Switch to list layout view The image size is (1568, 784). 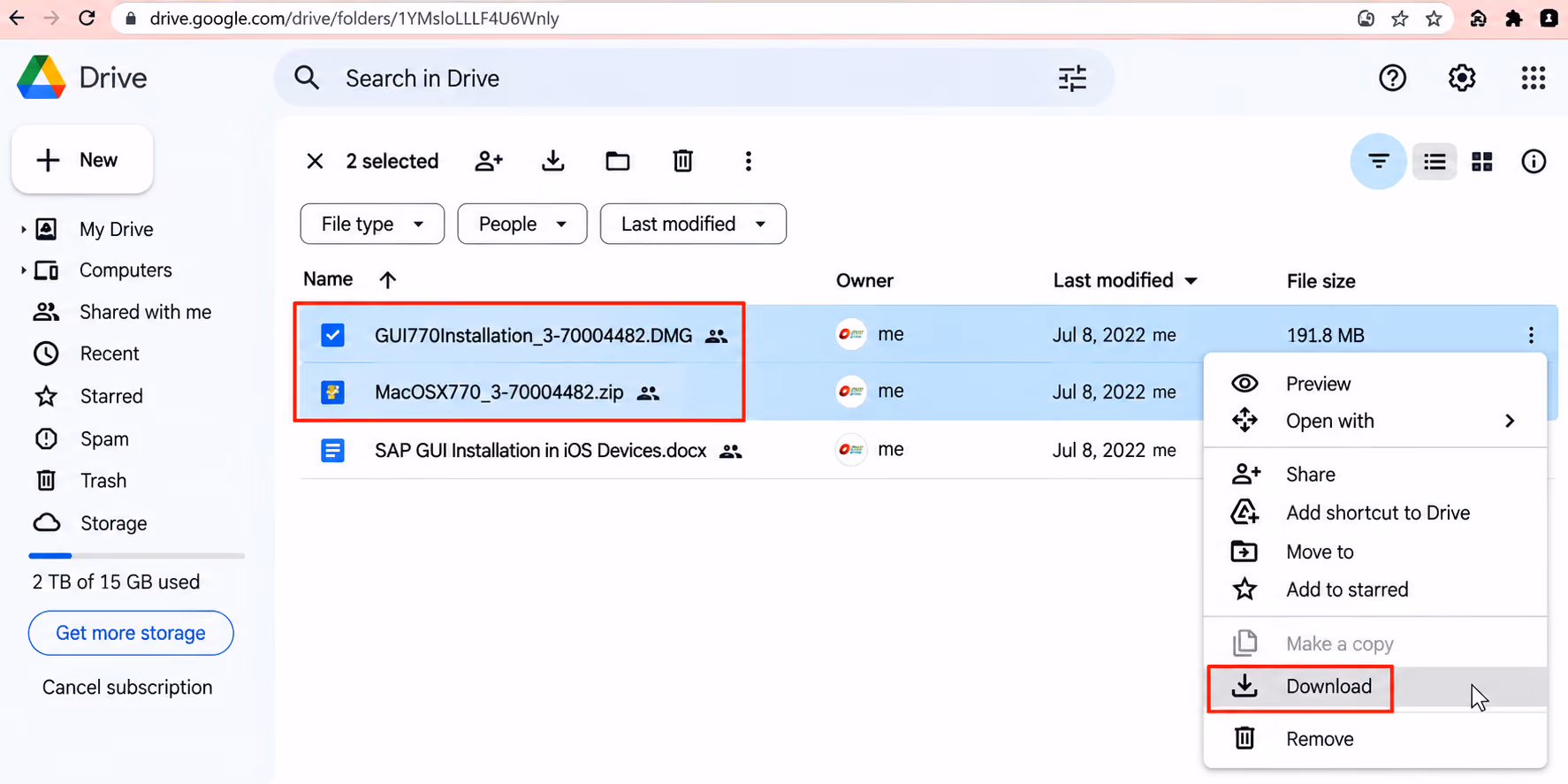click(x=1435, y=162)
